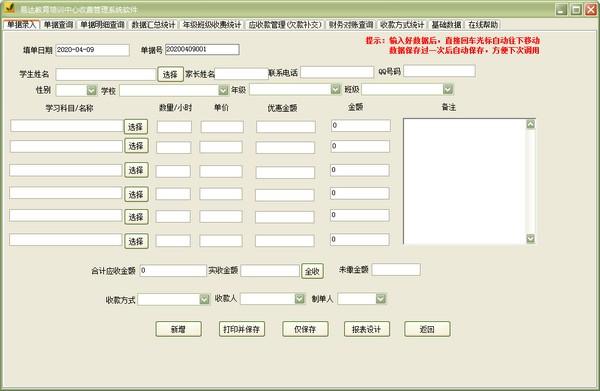Open the 数据汇总统计 tab
Screen dimensions: 600x391
(153, 25)
